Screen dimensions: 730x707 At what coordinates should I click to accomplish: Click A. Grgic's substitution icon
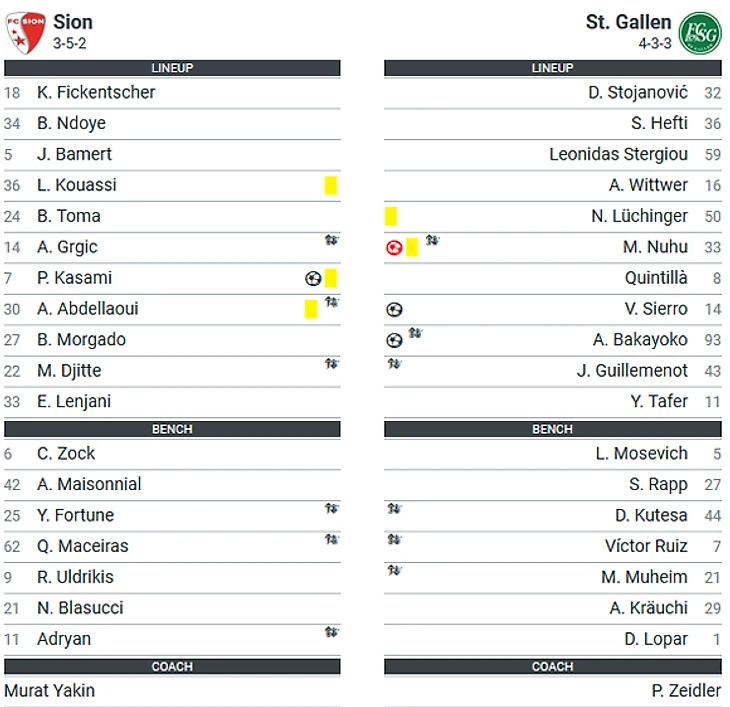(331, 240)
